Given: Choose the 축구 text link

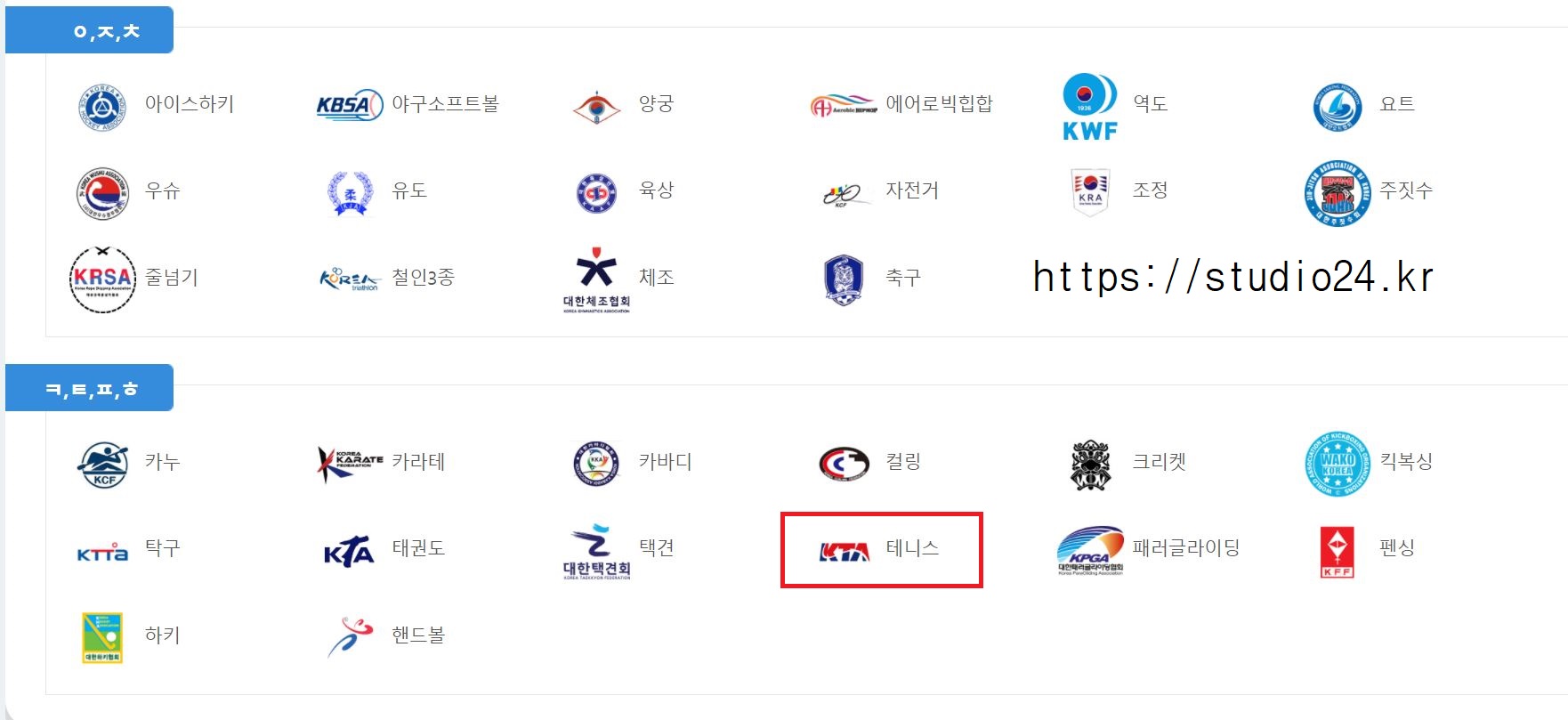Looking at the screenshot, I should pyautogui.click(x=903, y=278).
